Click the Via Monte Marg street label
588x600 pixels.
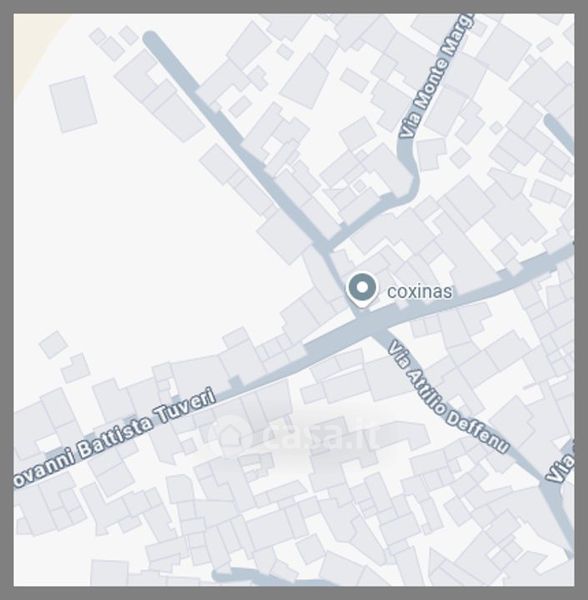[436, 76]
